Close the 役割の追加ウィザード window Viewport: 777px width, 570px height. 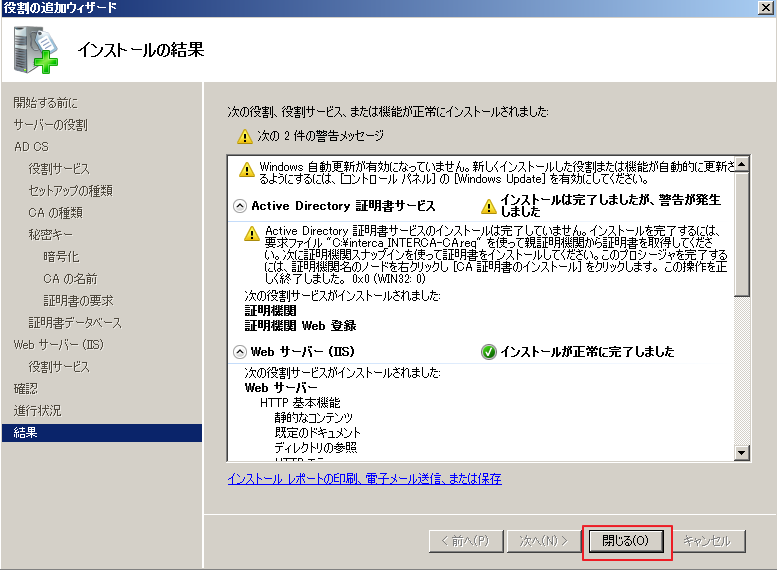pos(766,7)
